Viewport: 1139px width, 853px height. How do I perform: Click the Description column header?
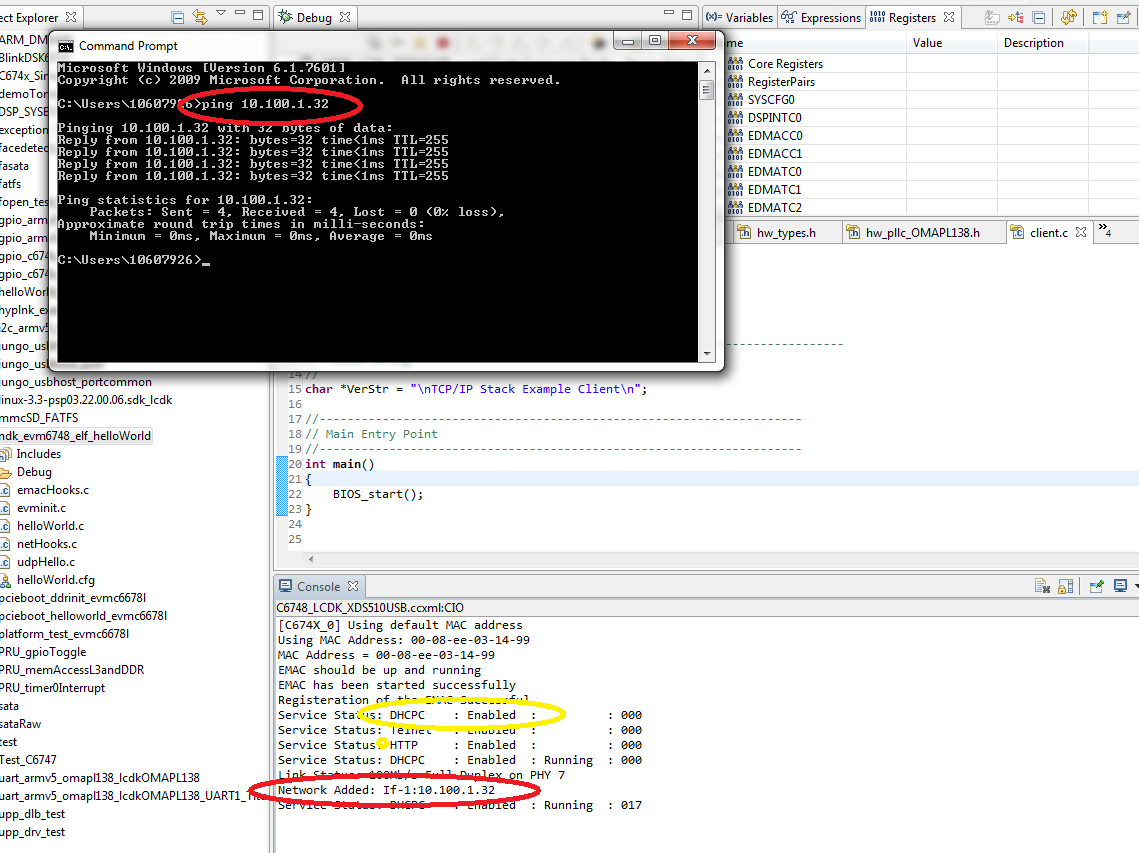[x=1042, y=43]
